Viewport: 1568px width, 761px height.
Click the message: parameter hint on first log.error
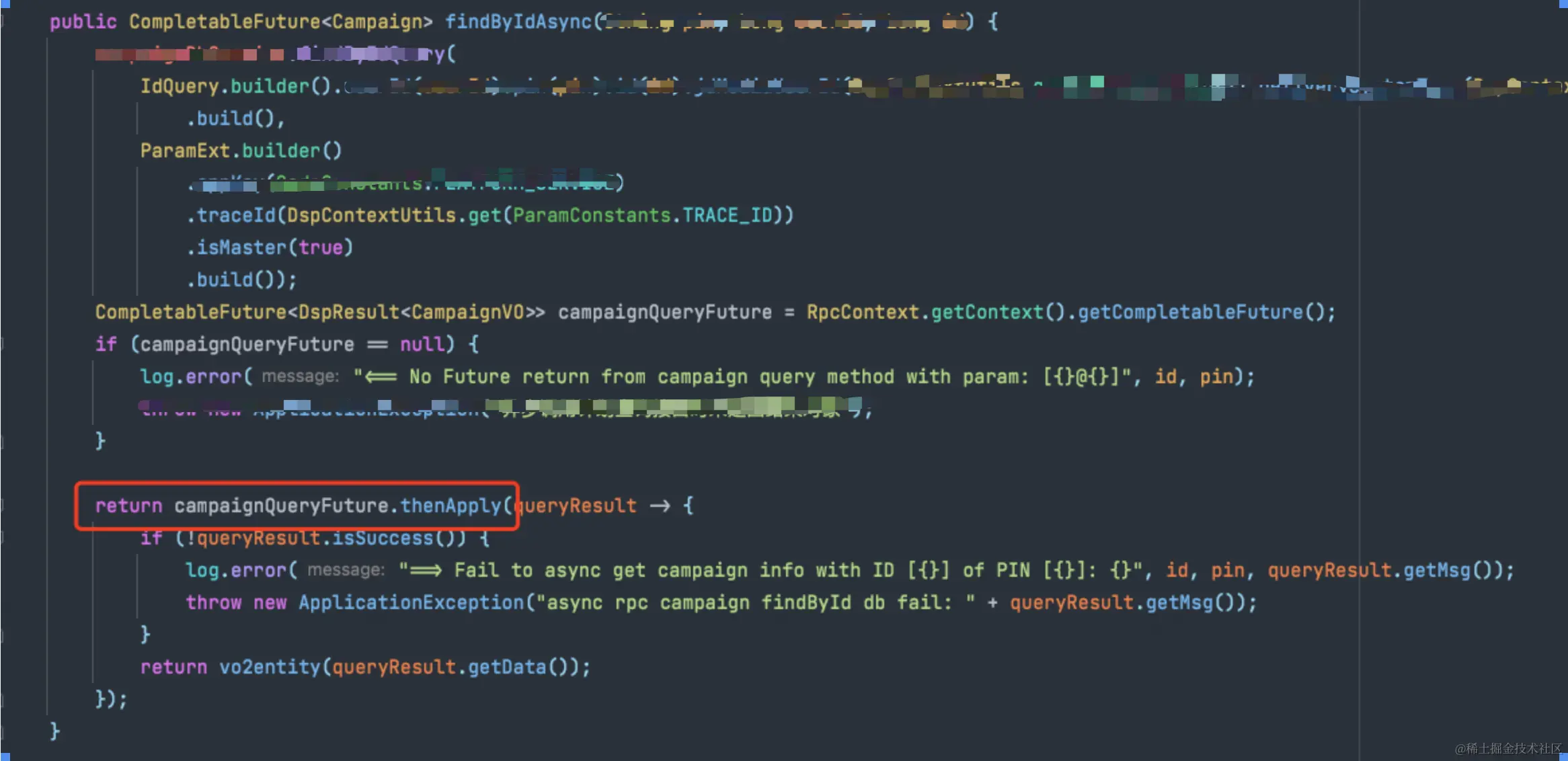coord(301,376)
